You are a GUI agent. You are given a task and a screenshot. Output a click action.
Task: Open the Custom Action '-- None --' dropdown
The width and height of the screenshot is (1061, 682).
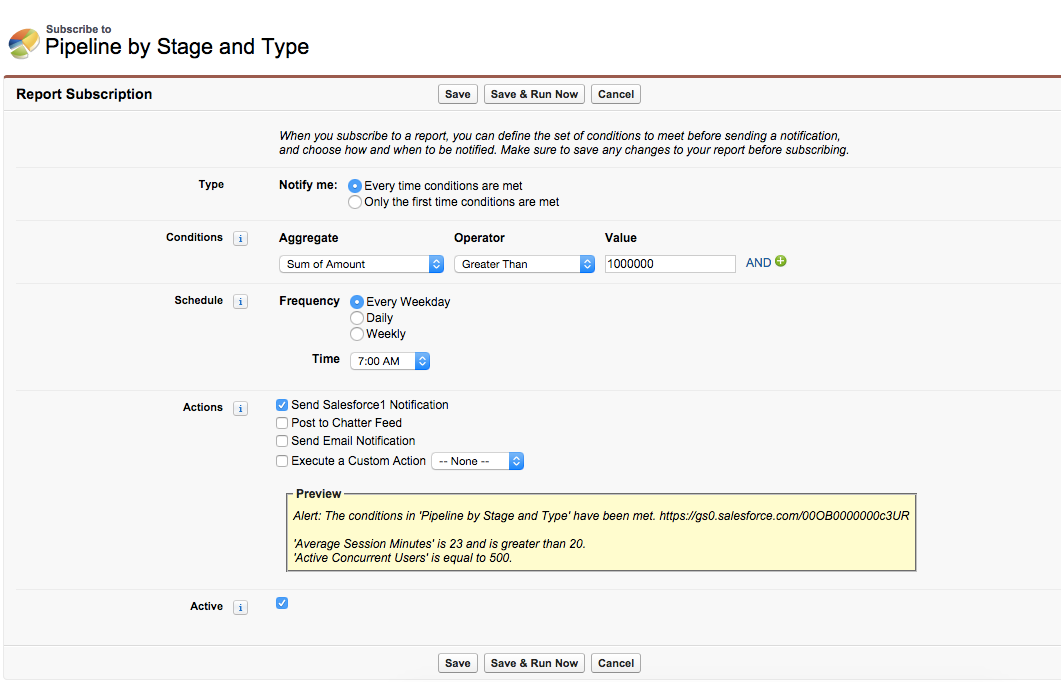click(477, 461)
